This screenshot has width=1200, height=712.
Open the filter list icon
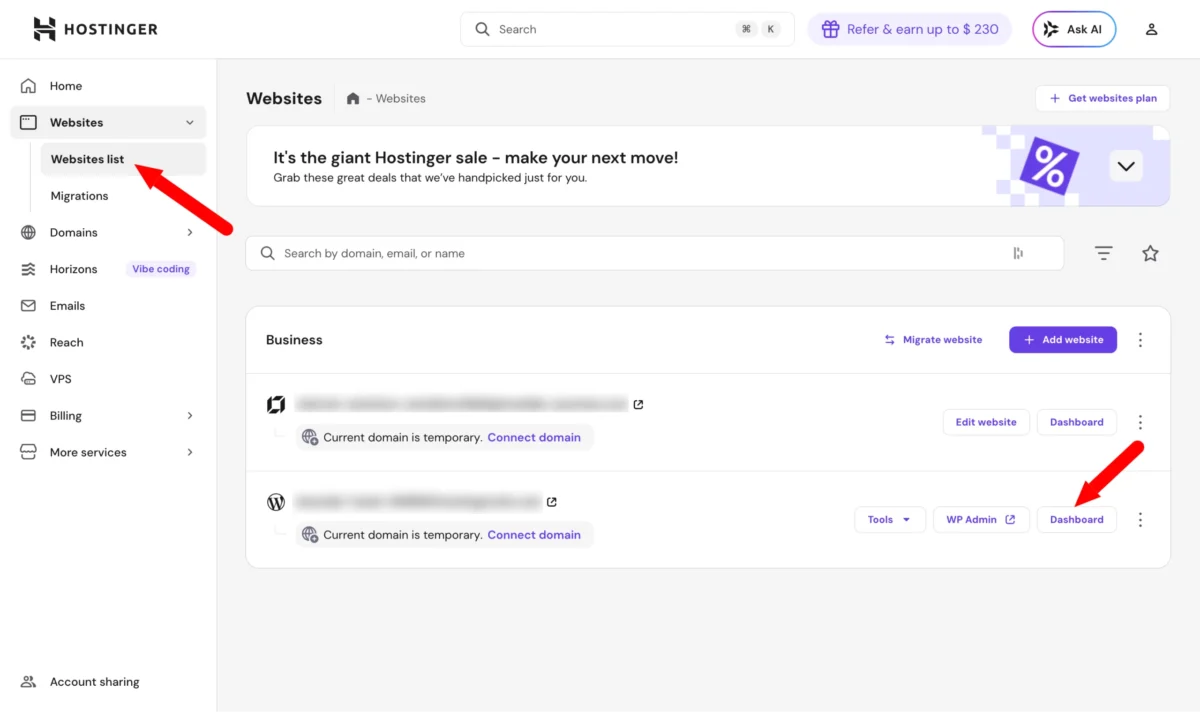click(x=1104, y=253)
